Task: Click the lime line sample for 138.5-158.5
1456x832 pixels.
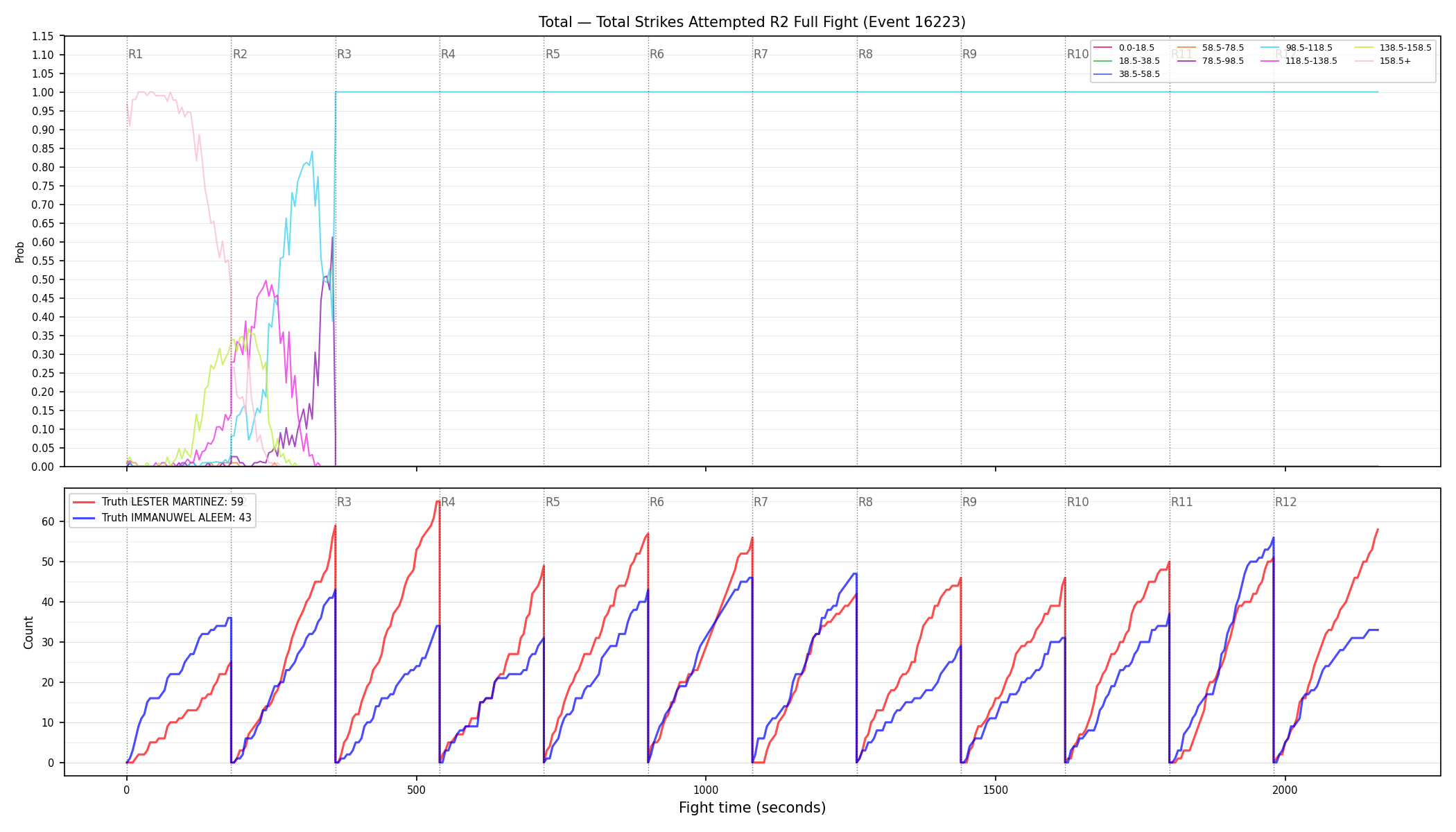Action: pyautogui.click(x=1363, y=48)
